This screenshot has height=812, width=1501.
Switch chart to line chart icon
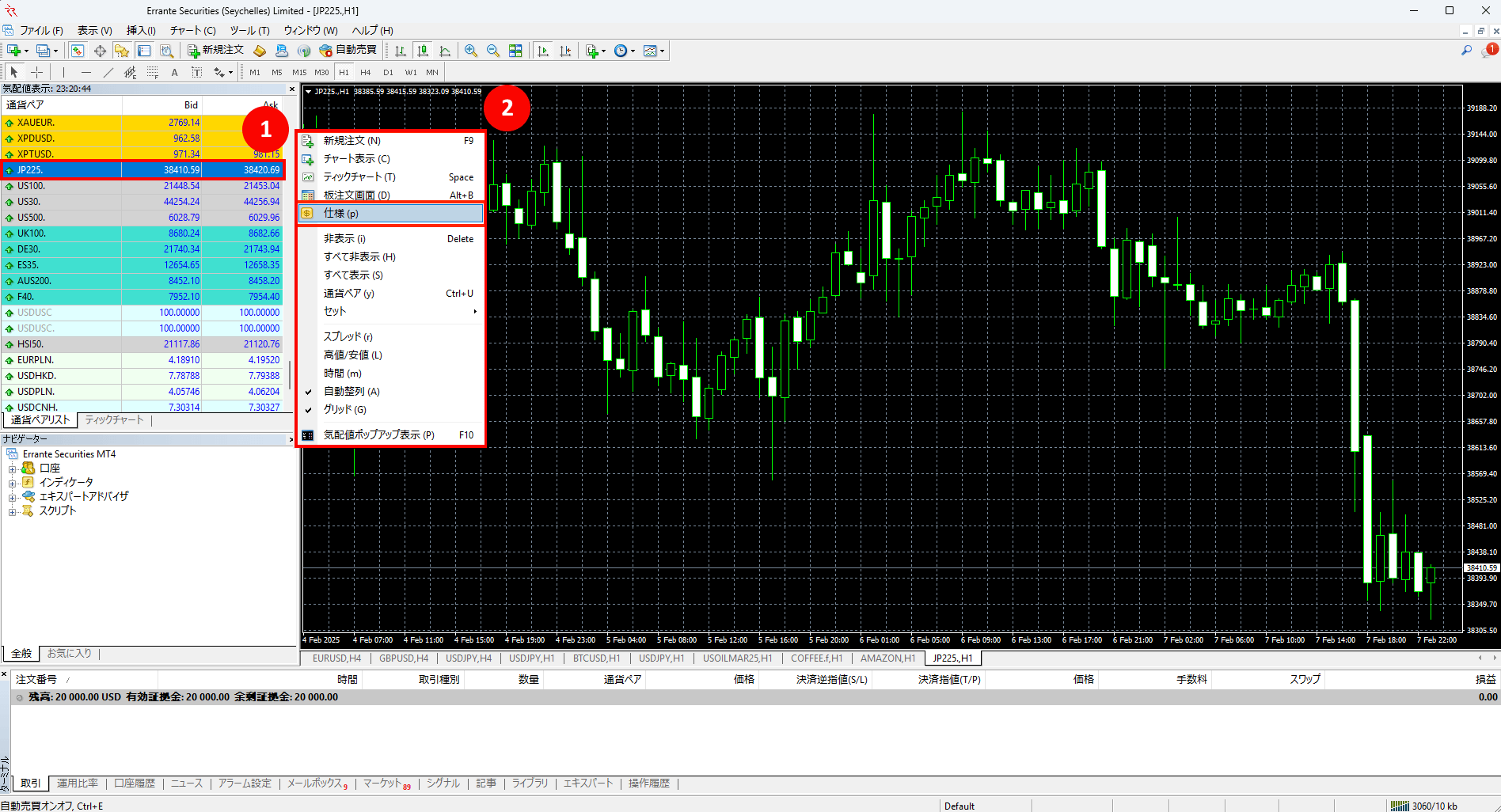pos(445,51)
